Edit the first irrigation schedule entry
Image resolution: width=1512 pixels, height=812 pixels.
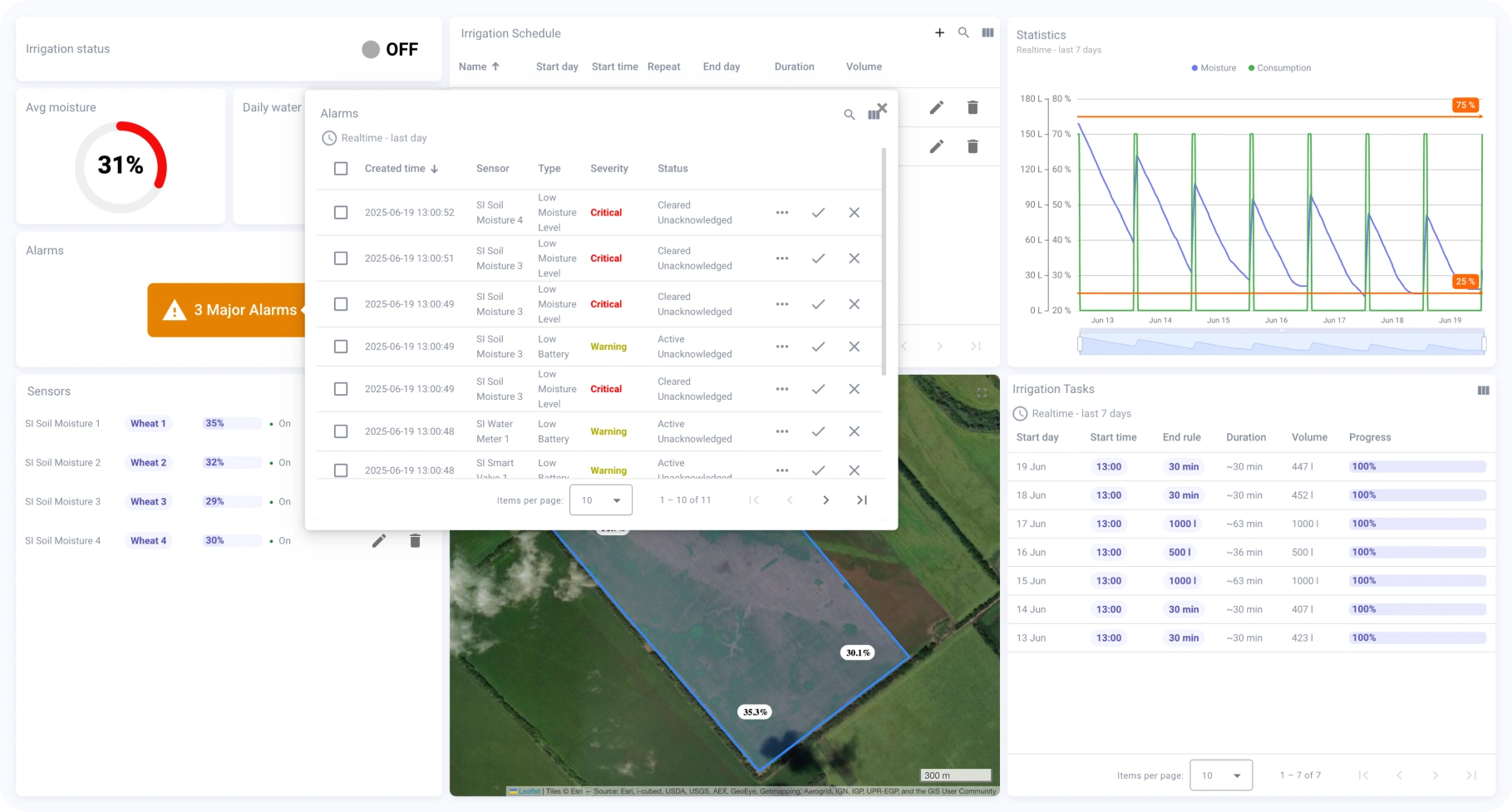click(936, 107)
